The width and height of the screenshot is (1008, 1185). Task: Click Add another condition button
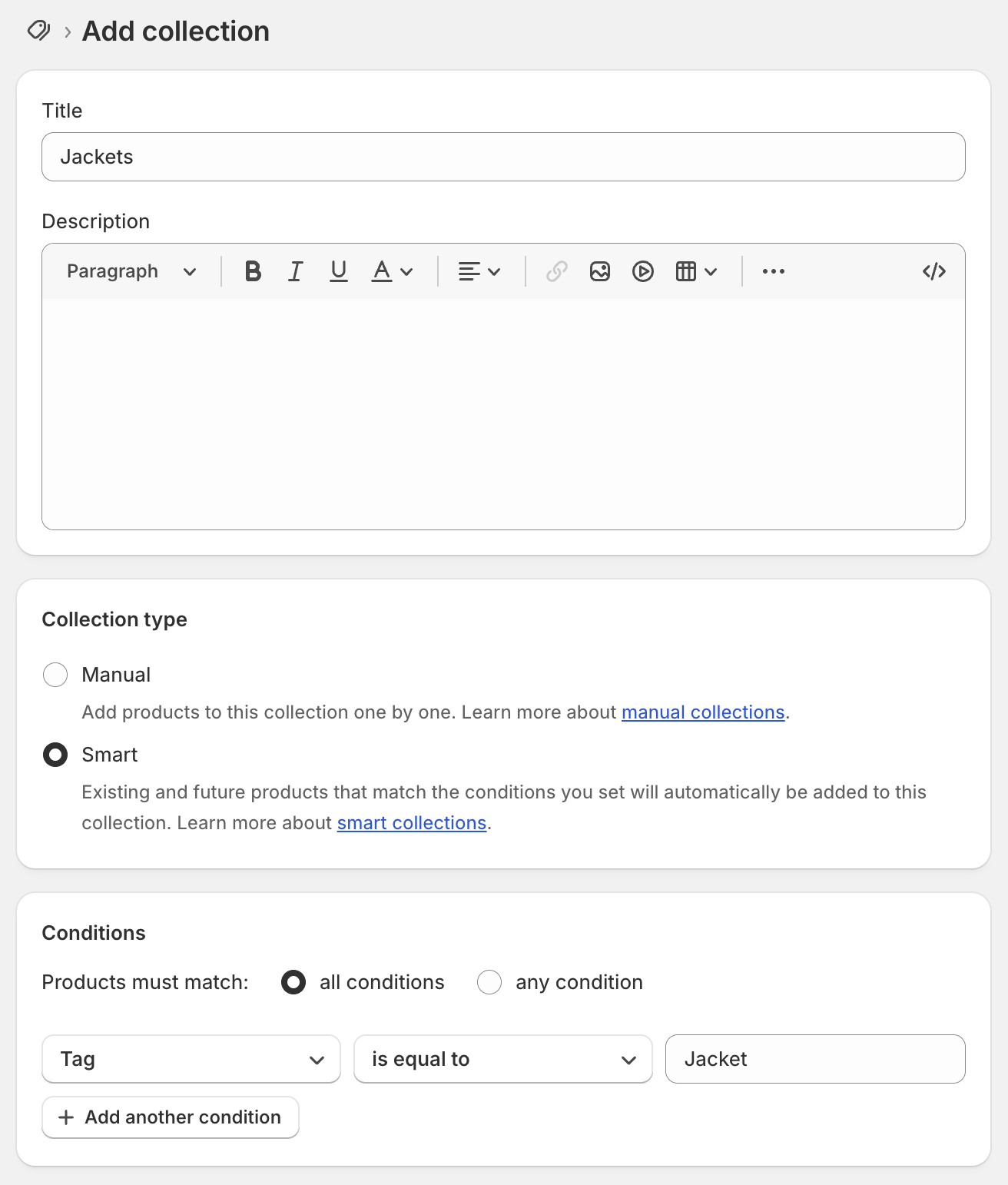point(171,1117)
